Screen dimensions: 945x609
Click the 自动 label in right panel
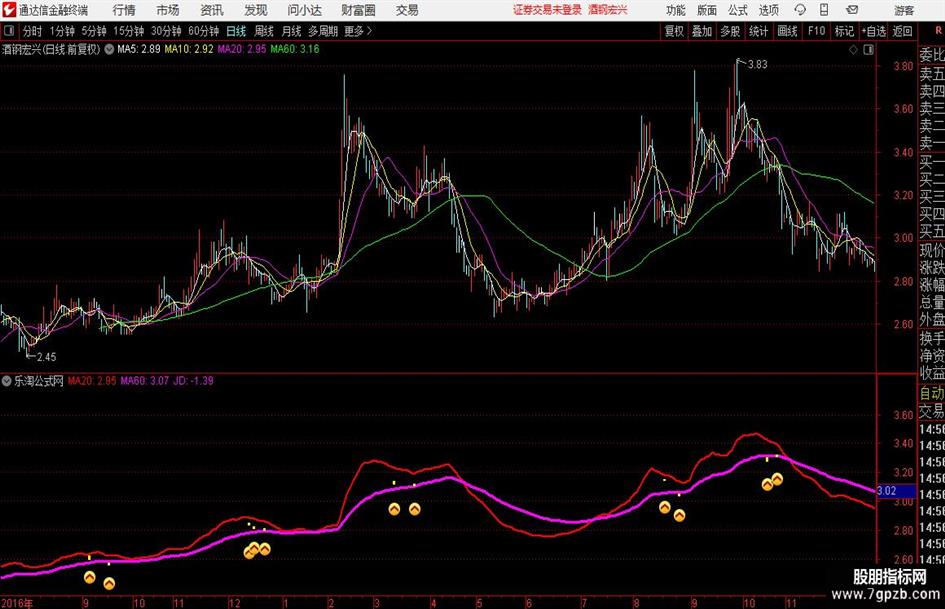tap(932, 393)
